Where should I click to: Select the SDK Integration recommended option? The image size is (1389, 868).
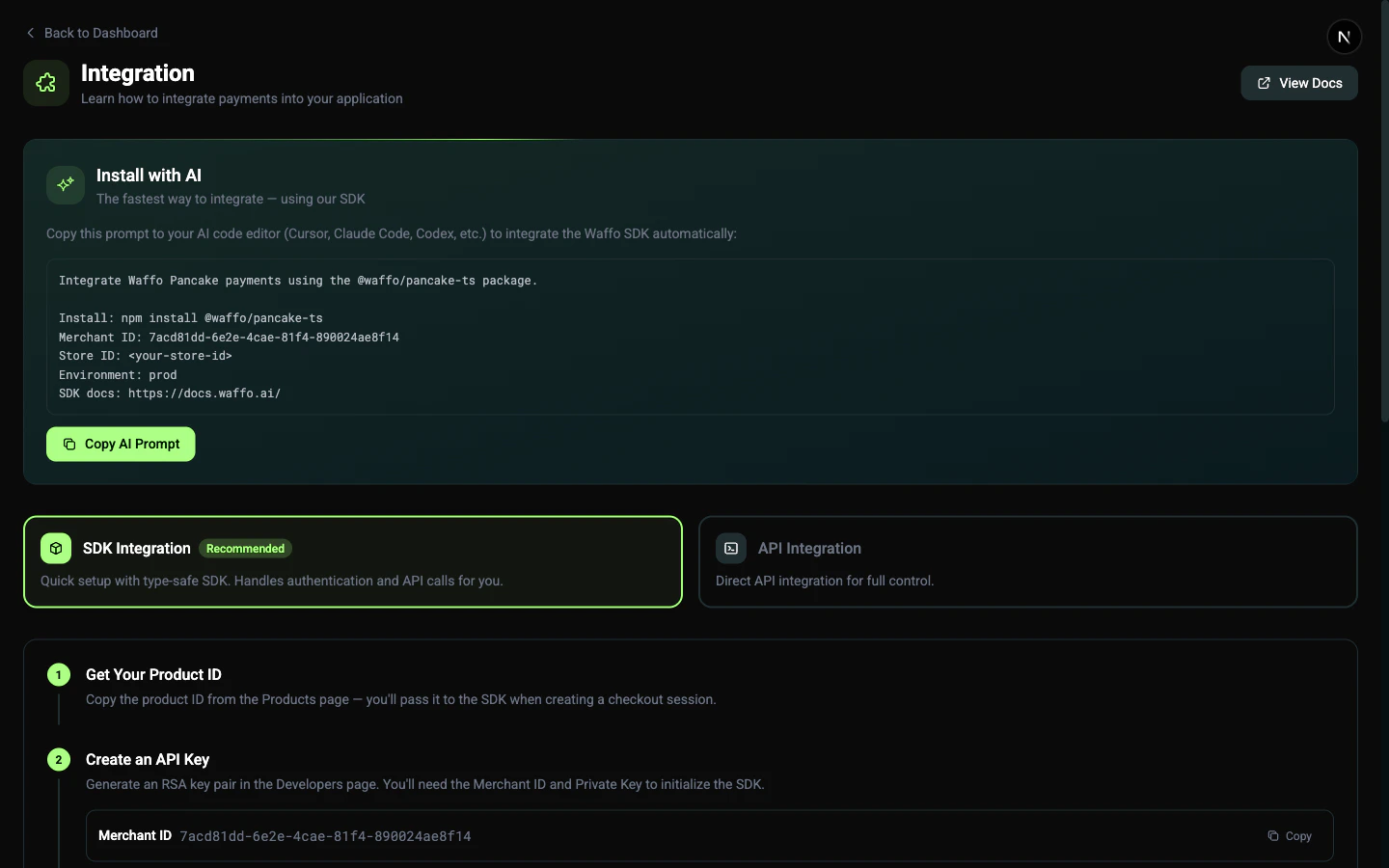click(x=353, y=562)
